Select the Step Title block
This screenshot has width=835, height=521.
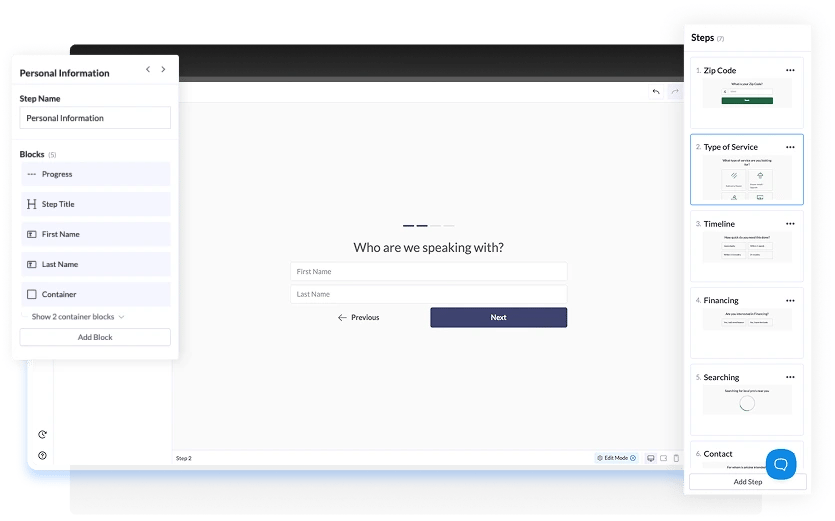click(95, 204)
